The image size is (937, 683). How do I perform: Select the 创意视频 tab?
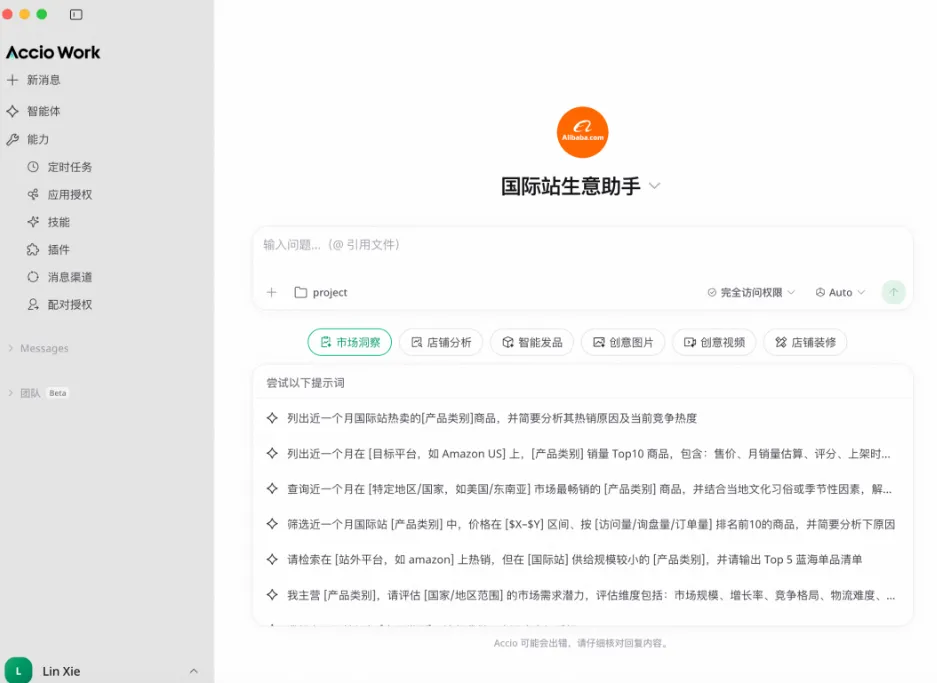[x=714, y=342]
